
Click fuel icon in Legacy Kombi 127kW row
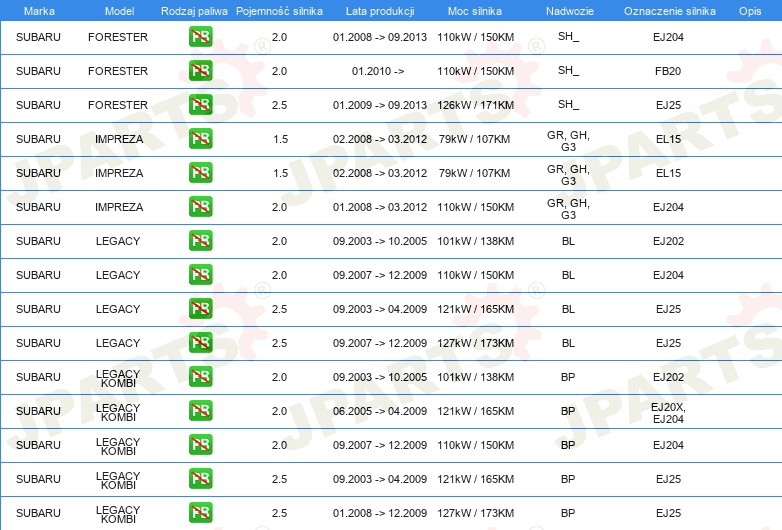[200, 513]
